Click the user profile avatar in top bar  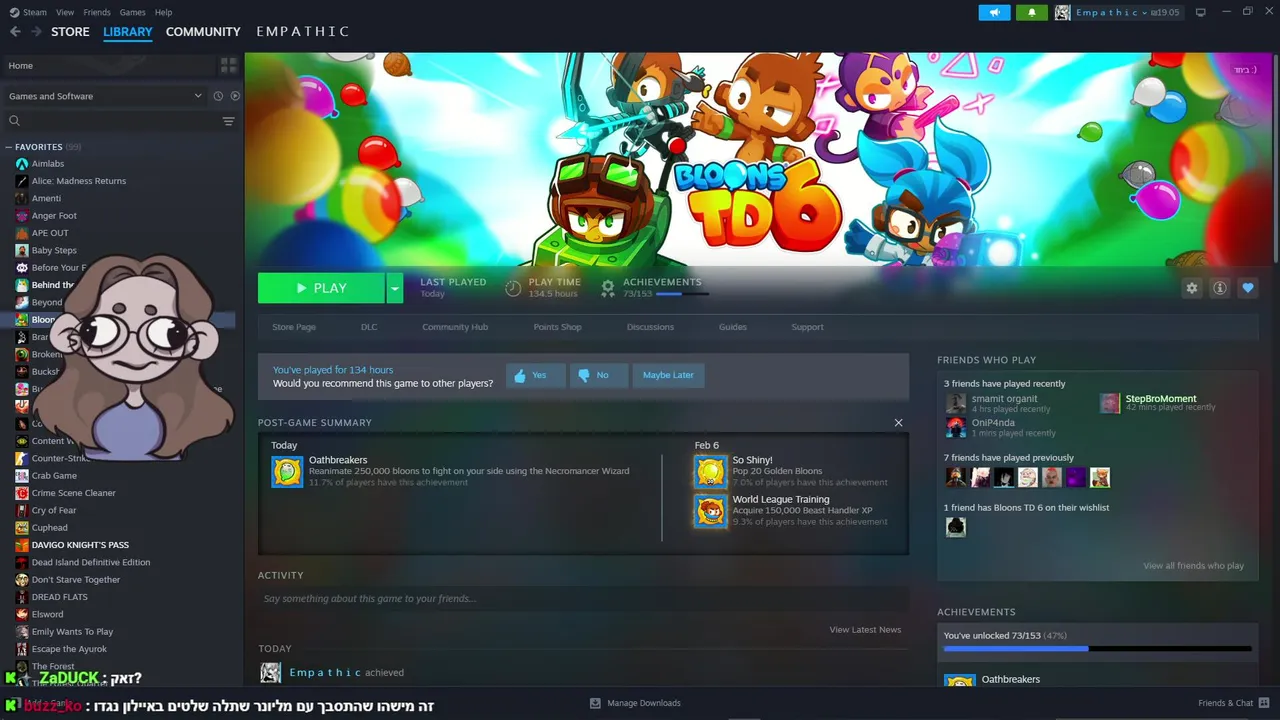pos(1062,12)
